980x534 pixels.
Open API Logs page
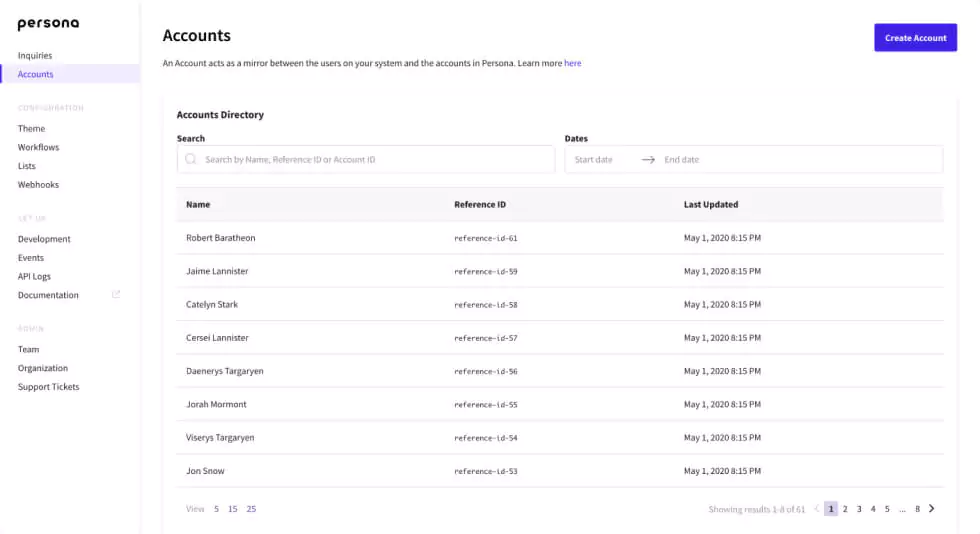coord(34,276)
